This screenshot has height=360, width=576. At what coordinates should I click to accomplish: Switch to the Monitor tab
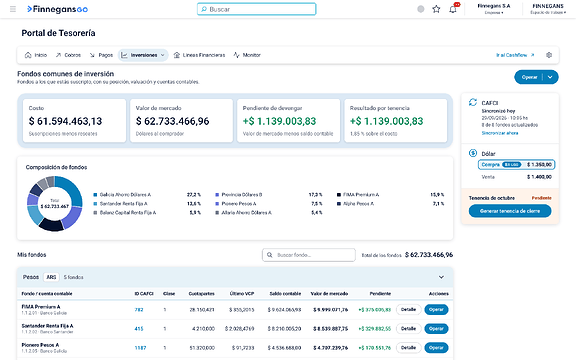(247, 55)
